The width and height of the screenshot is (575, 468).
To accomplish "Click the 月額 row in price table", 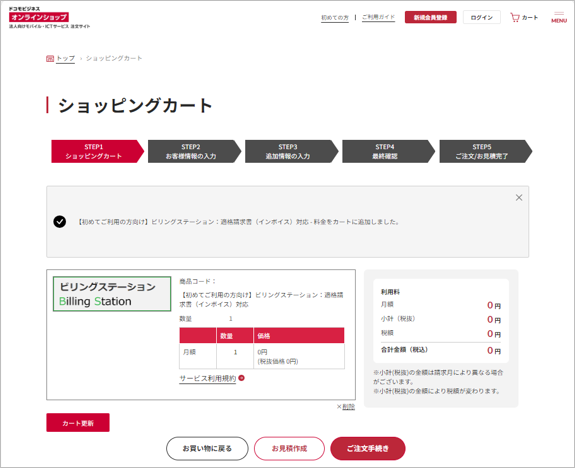I will [x=262, y=356].
